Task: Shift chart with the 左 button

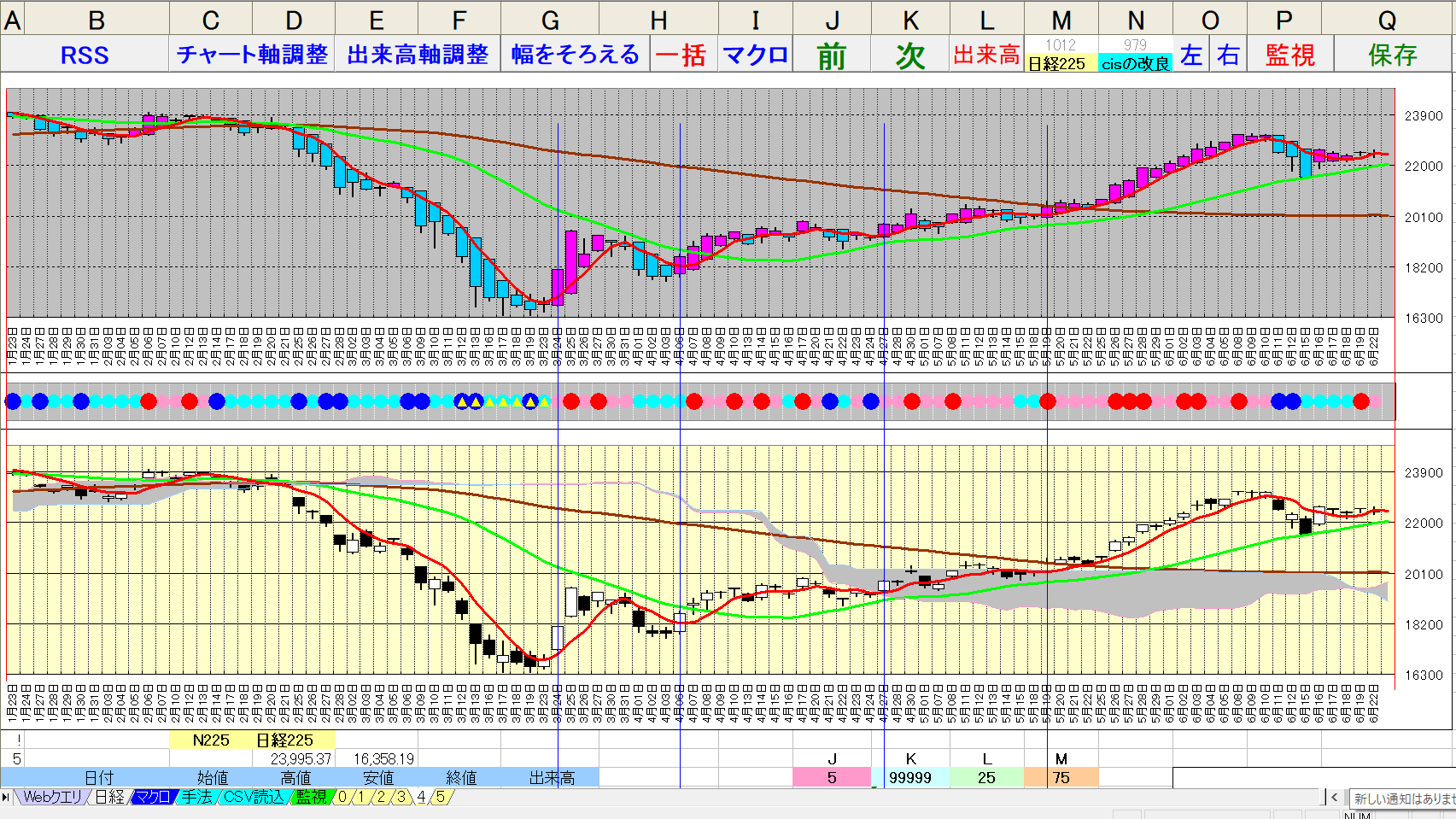Action: [x=1191, y=54]
